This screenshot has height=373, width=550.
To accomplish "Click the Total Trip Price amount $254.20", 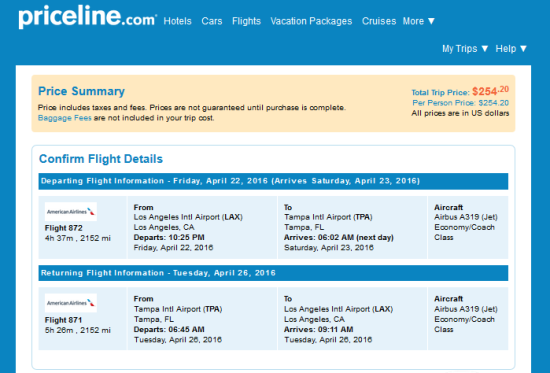I will click(490, 91).
